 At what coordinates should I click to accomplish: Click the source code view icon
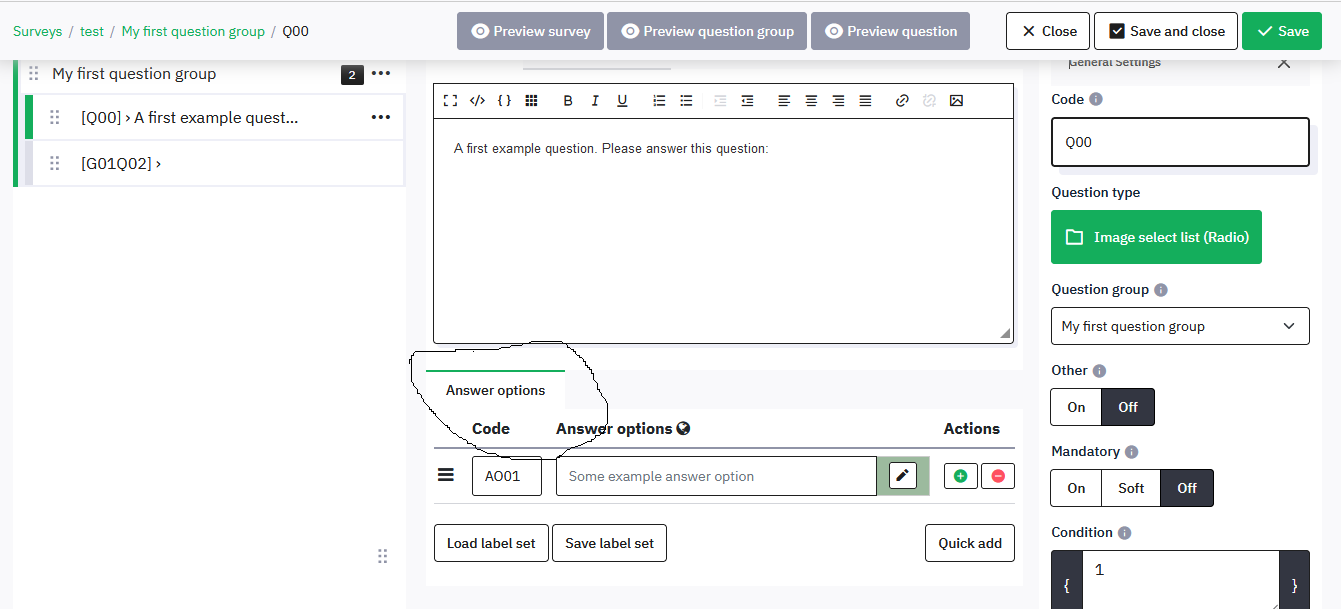[477, 101]
